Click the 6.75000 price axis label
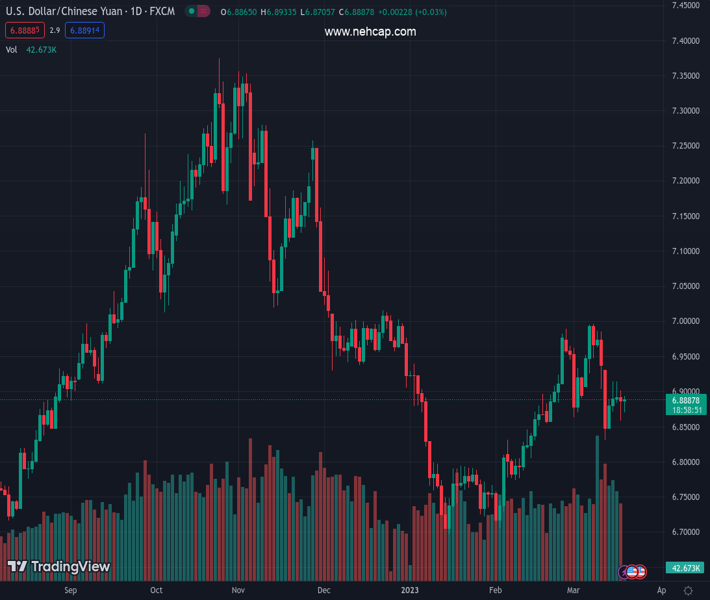 [686, 497]
